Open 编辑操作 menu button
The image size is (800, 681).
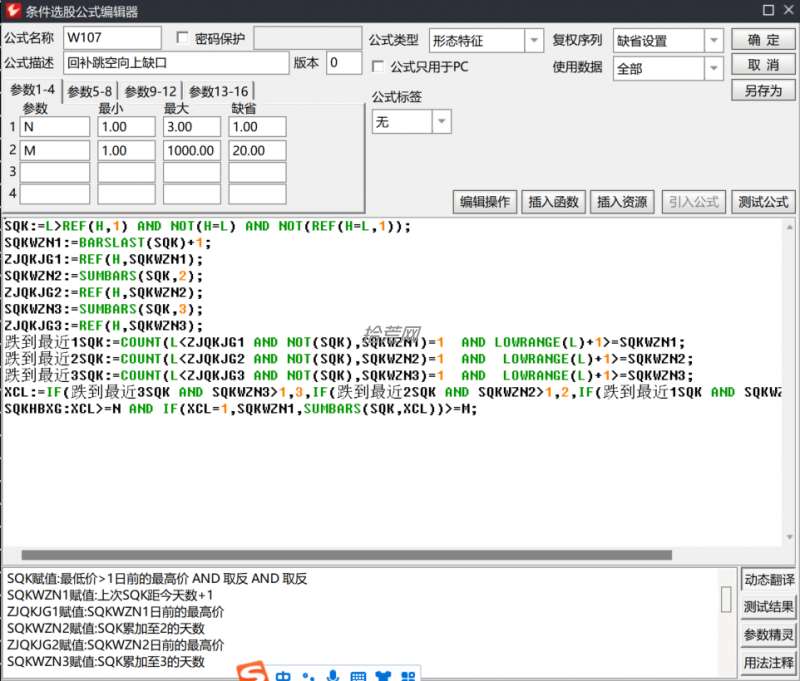(485, 202)
